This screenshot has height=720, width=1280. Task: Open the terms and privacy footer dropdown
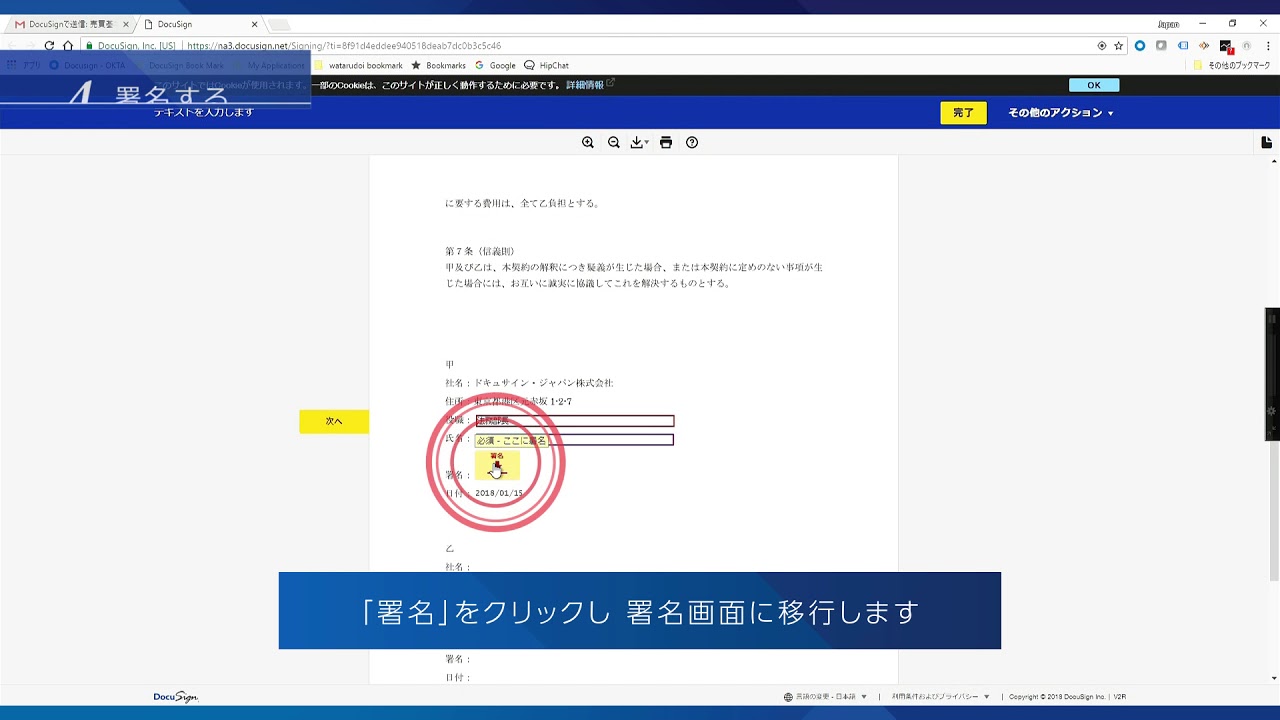pyautogui.click(x=940, y=697)
